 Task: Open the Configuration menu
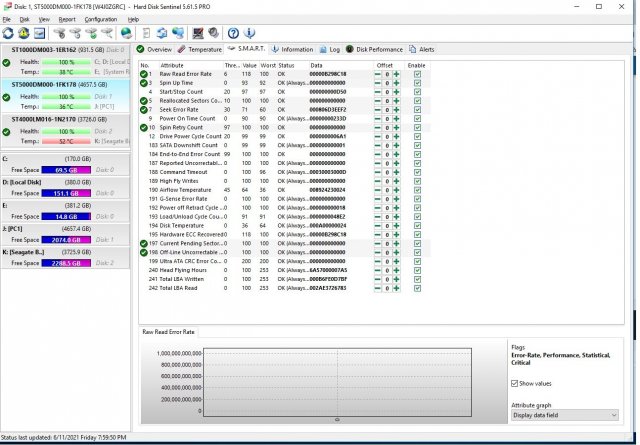100,19
